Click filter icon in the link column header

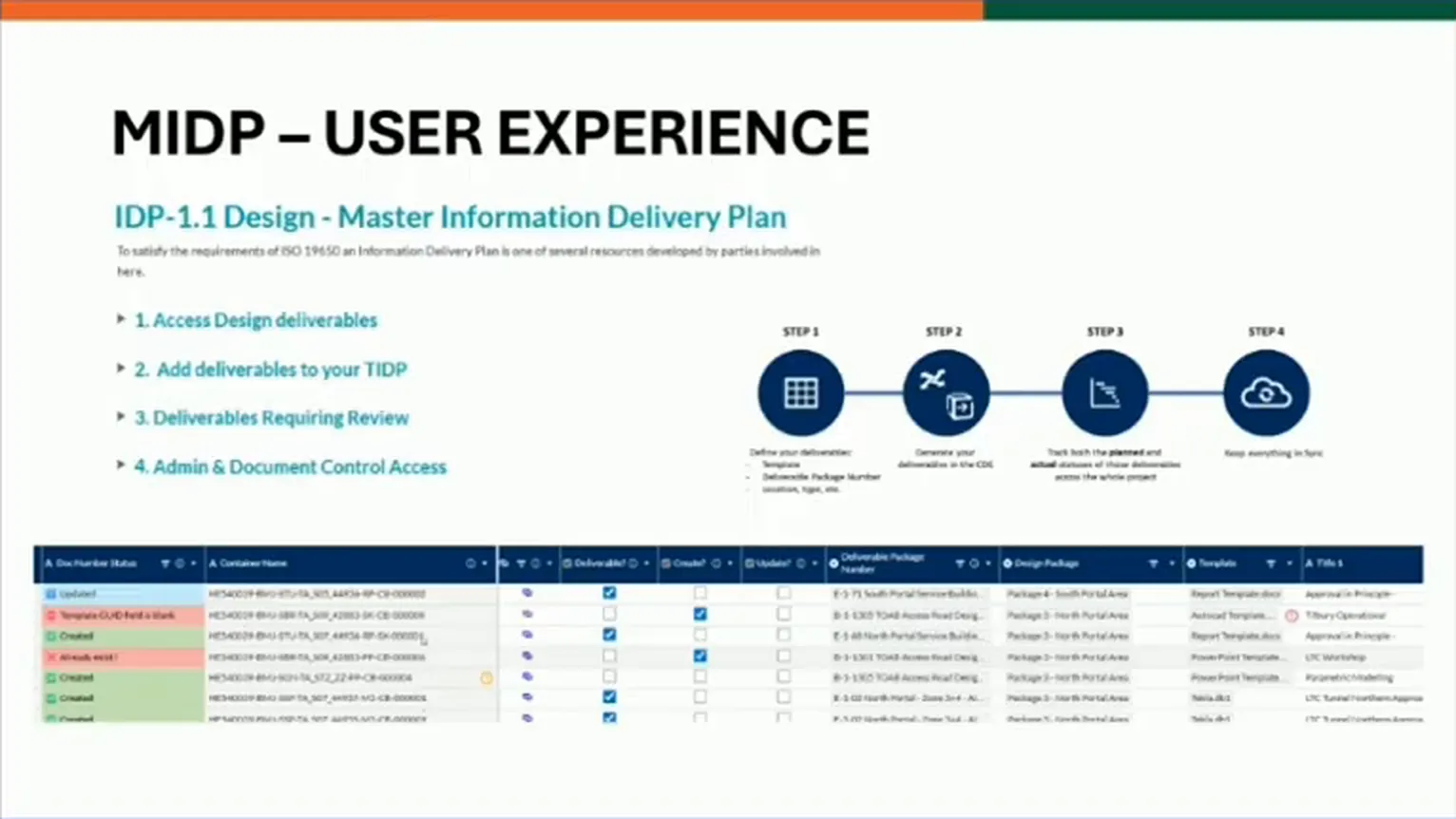click(521, 563)
